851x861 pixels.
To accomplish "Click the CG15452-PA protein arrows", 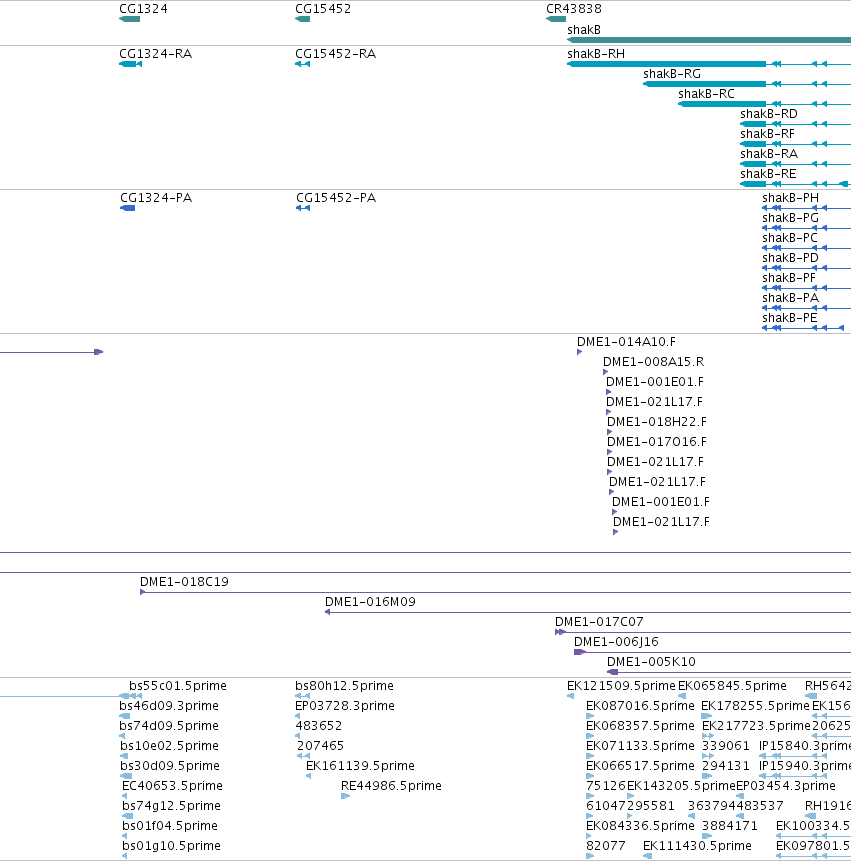I will click(303, 208).
